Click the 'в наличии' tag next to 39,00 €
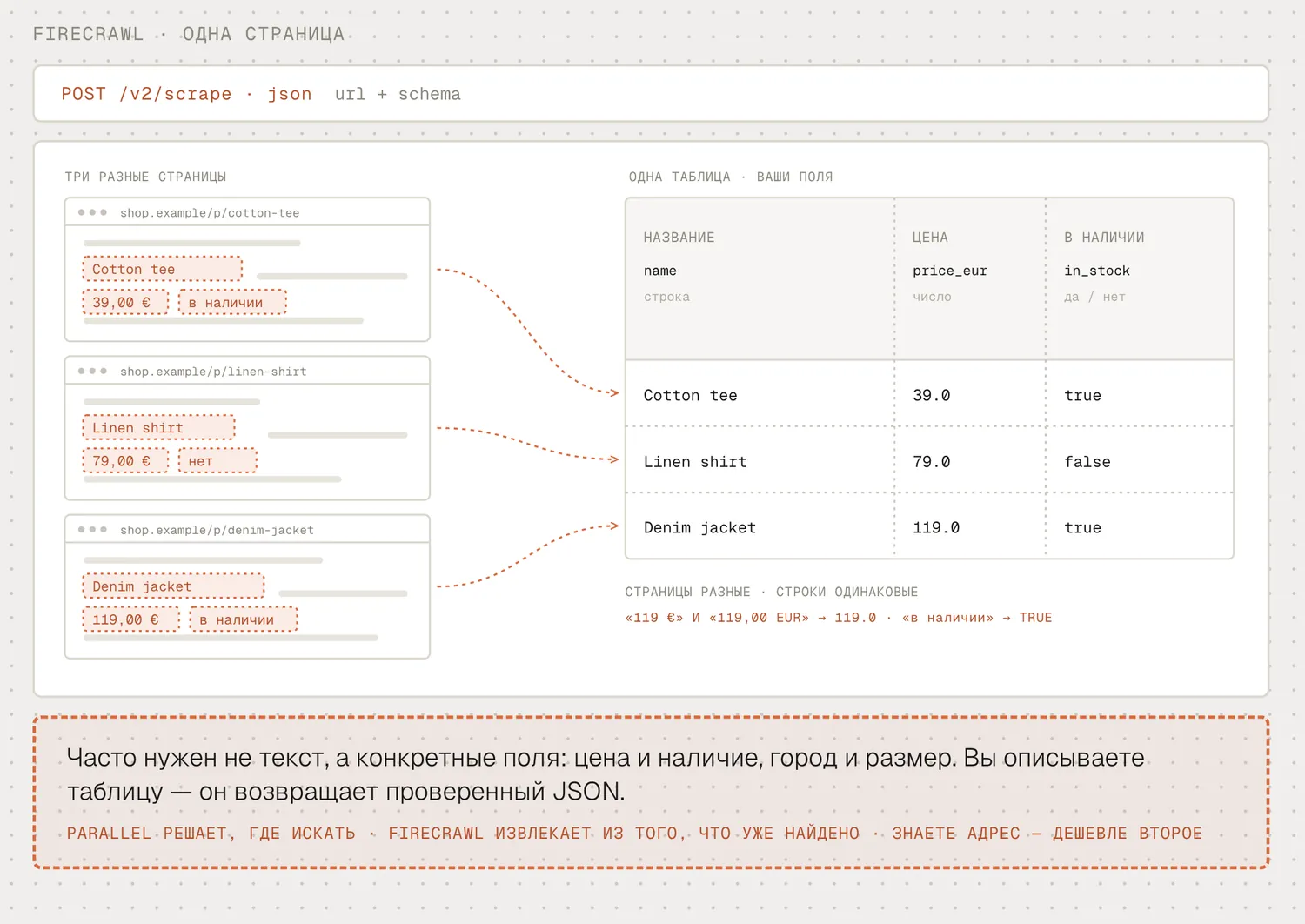This screenshot has height=924, width=1305. [232, 302]
